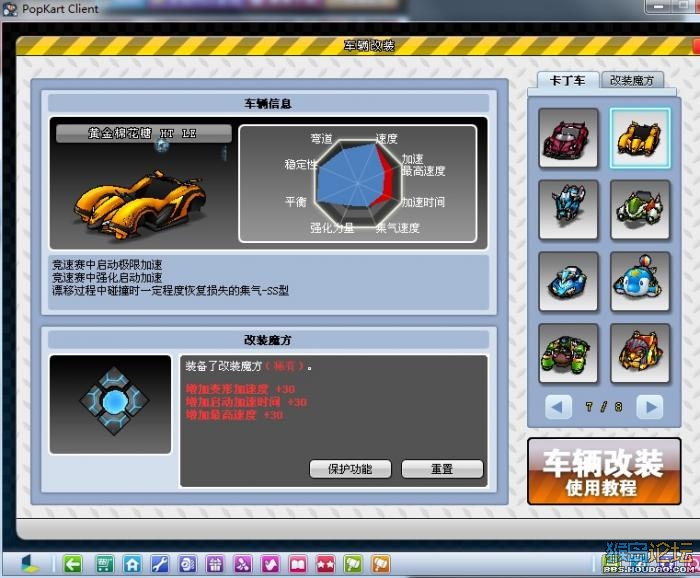Select the green and white kart thumbnail
The width and height of the screenshot is (700, 578).
640,210
